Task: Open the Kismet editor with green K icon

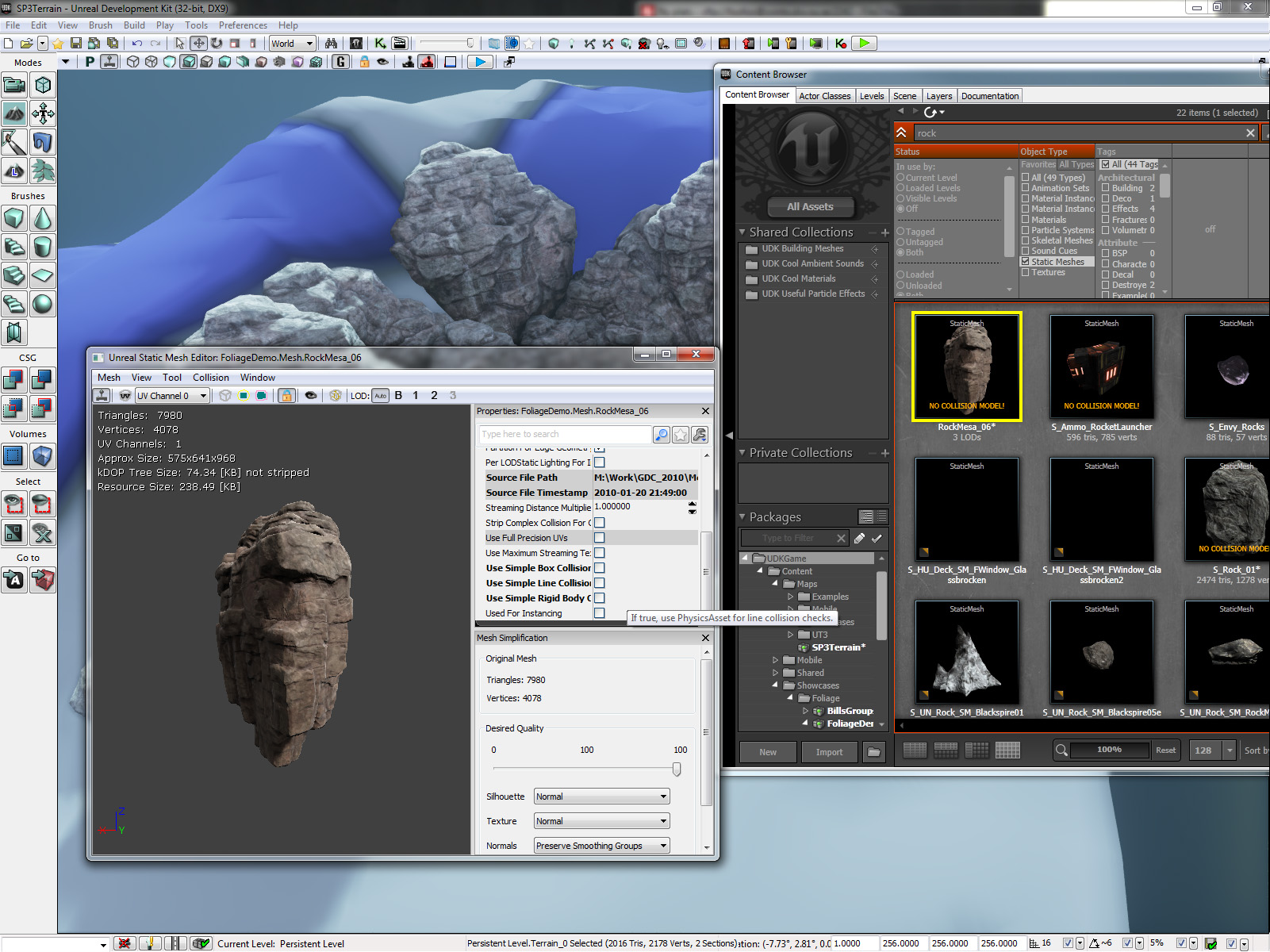Action: (x=381, y=43)
